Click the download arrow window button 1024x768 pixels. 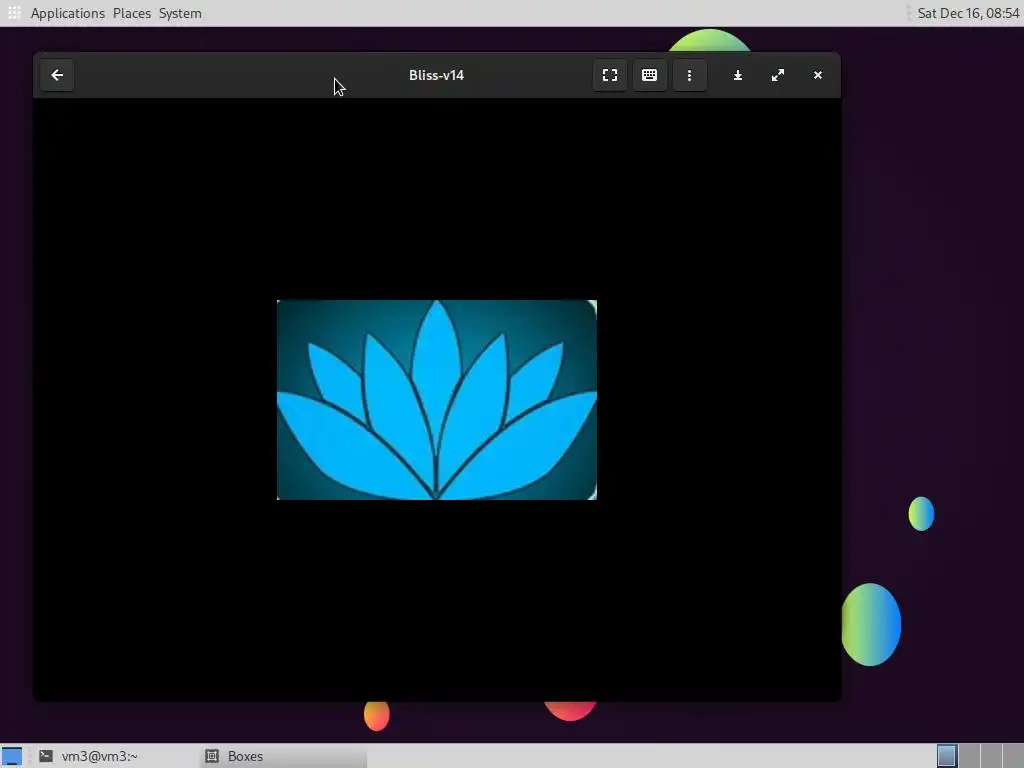[738, 75]
